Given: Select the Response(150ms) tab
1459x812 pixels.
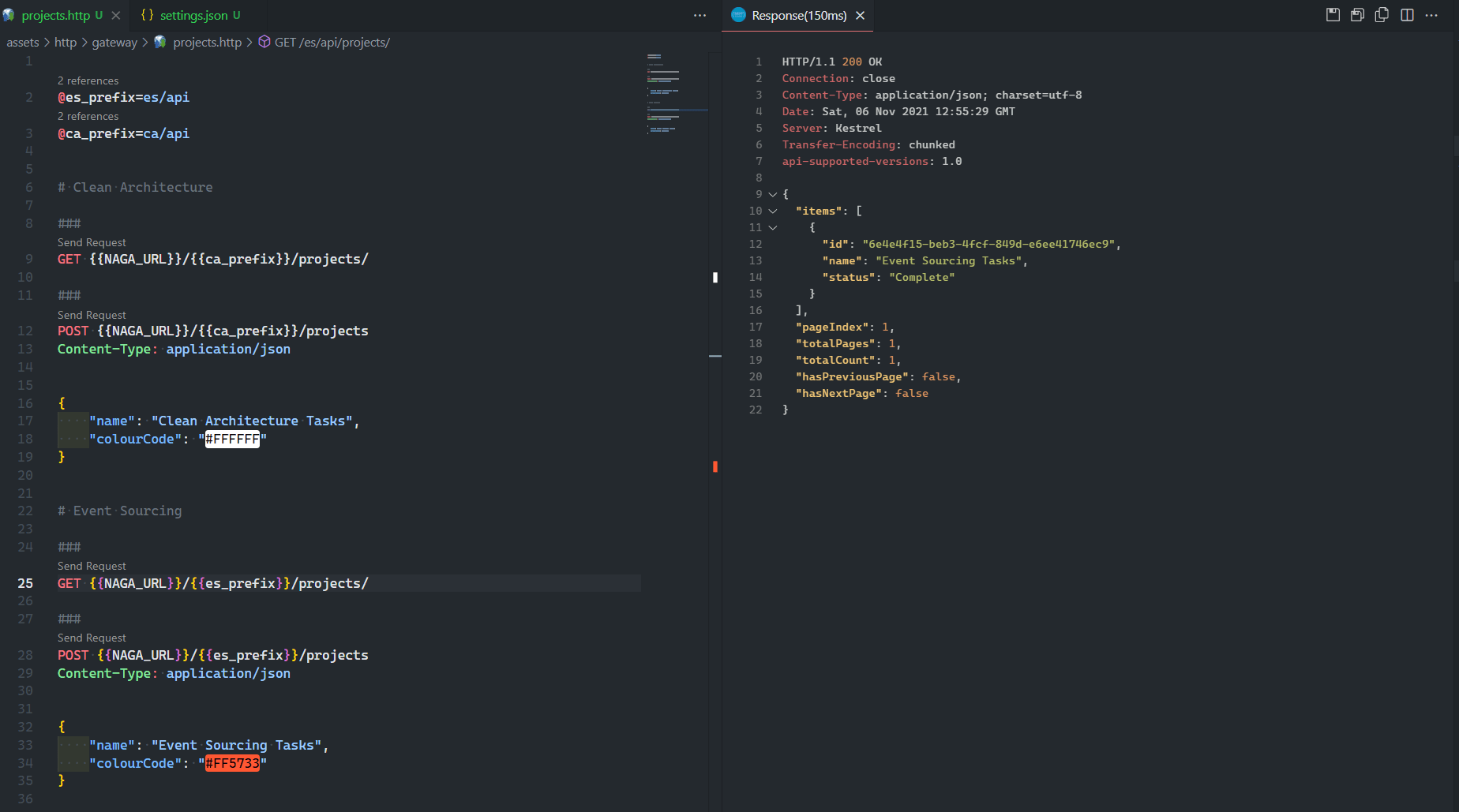Looking at the screenshot, I should (x=798, y=15).
